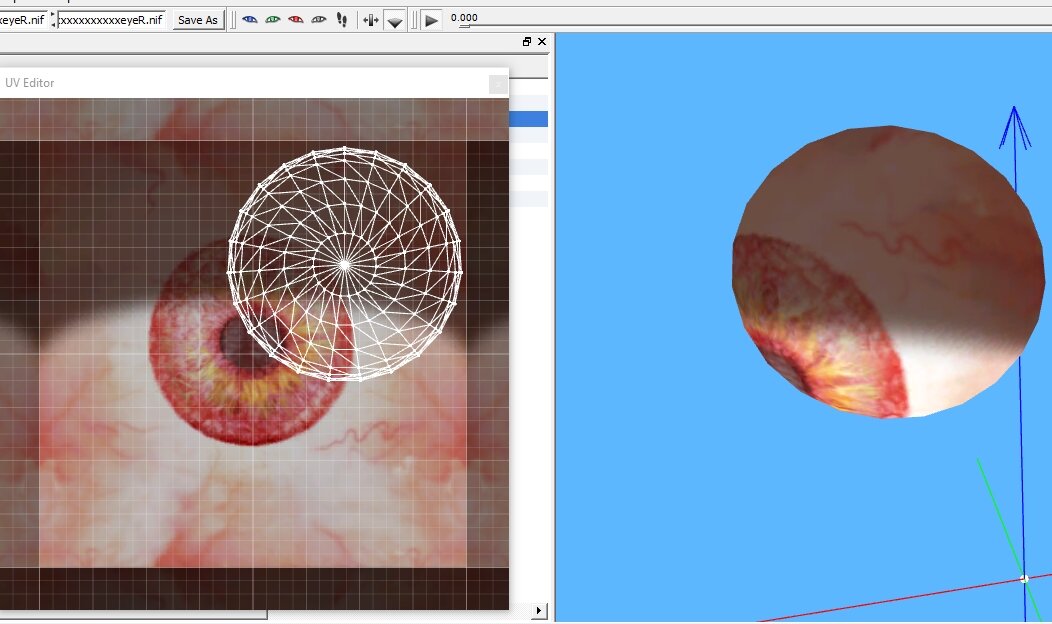1052x624 pixels.
Task: Click the animation time slider handle
Action: 464,25
